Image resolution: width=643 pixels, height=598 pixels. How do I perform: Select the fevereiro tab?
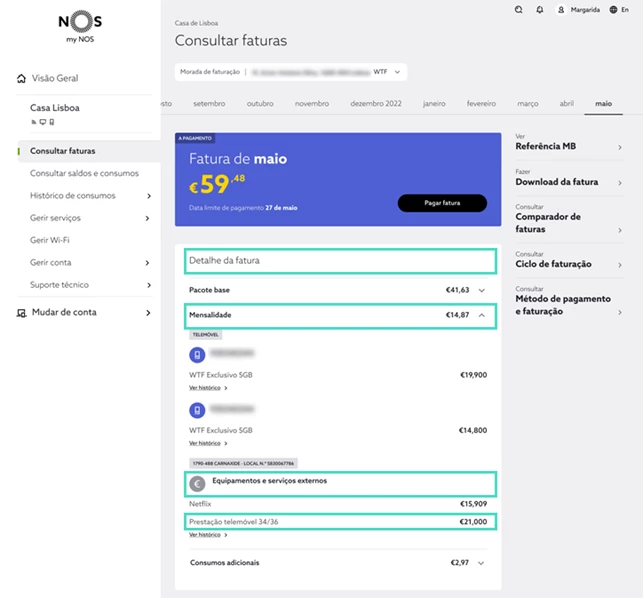click(481, 104)
